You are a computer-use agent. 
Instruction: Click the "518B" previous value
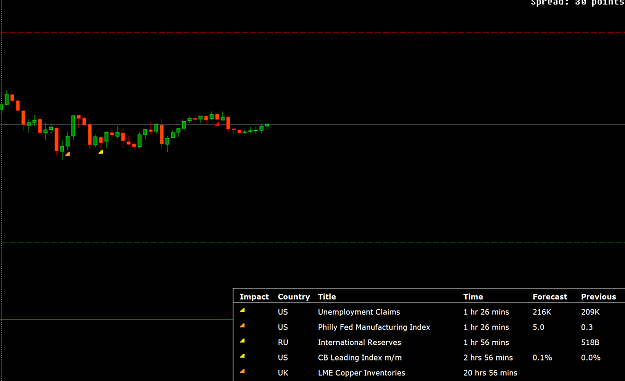pos(590,342)
